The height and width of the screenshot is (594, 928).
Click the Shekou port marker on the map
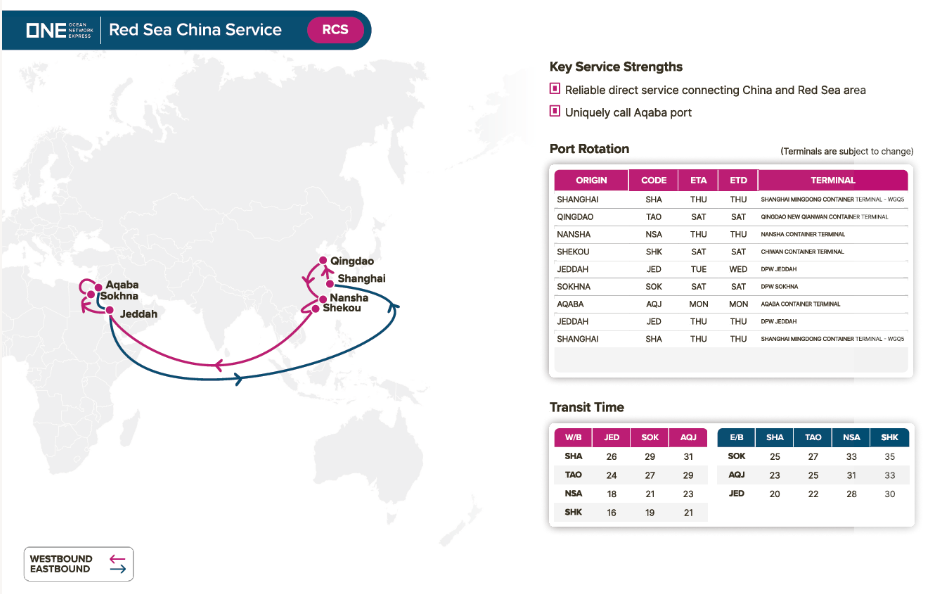(x=317, y=309)
